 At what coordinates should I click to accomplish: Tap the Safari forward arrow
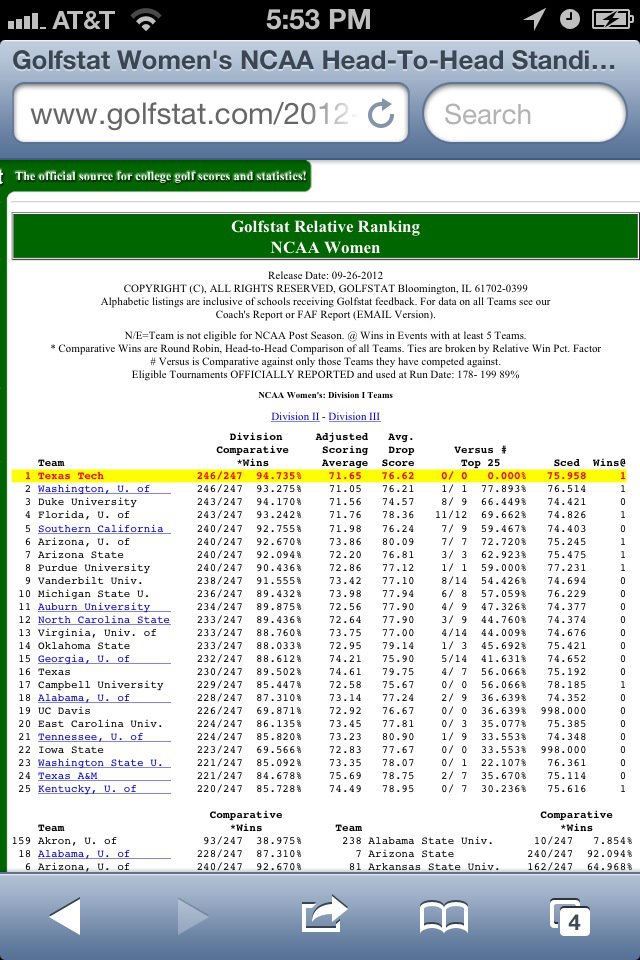pos(193,915)
